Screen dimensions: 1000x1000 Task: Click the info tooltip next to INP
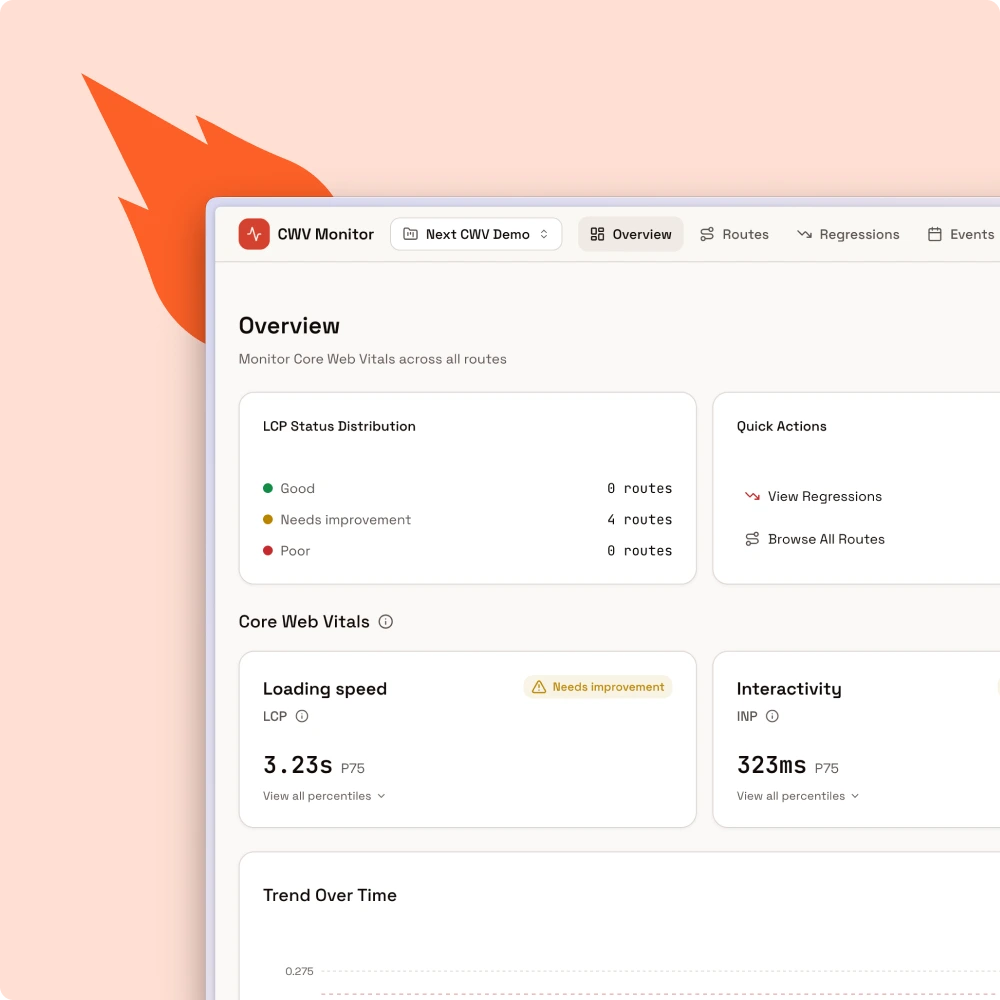tap(772, 716)
